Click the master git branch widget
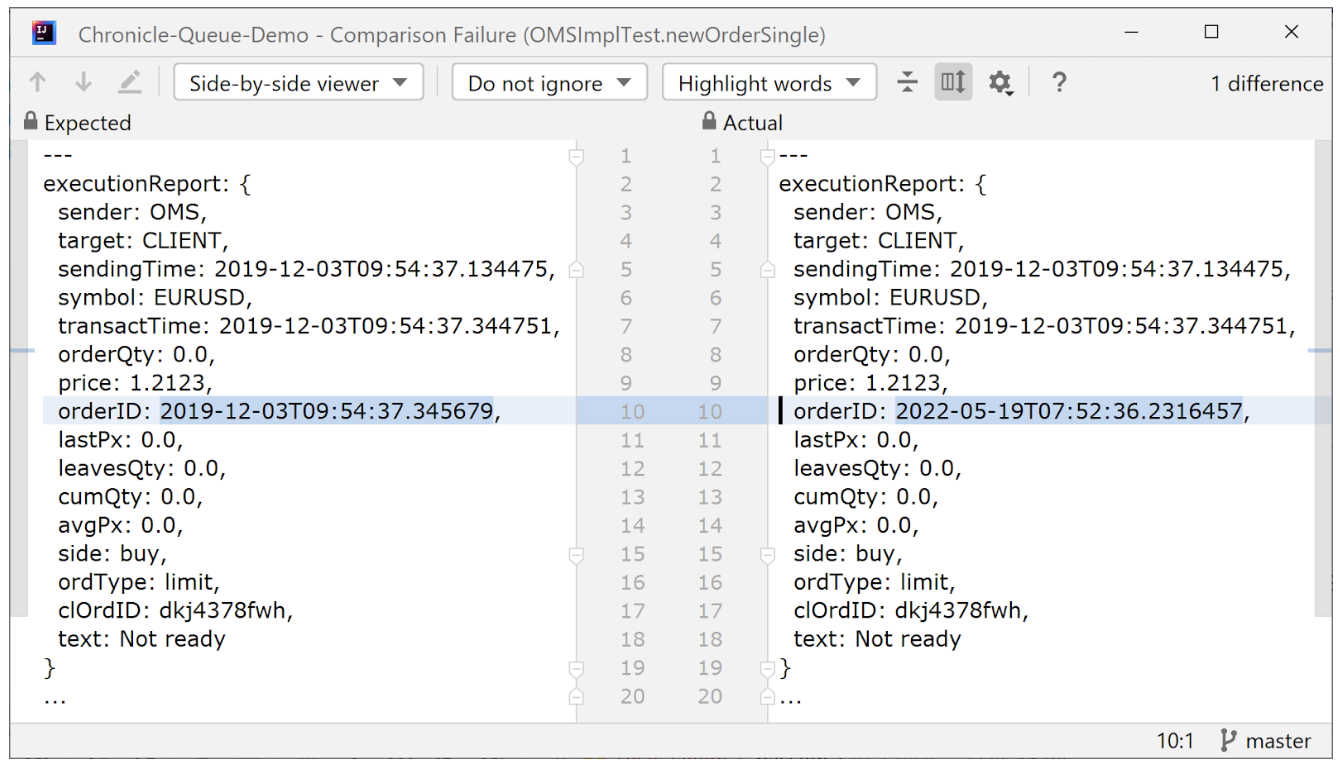Viewport: 1340px width, 770px height. (1266, 741)
